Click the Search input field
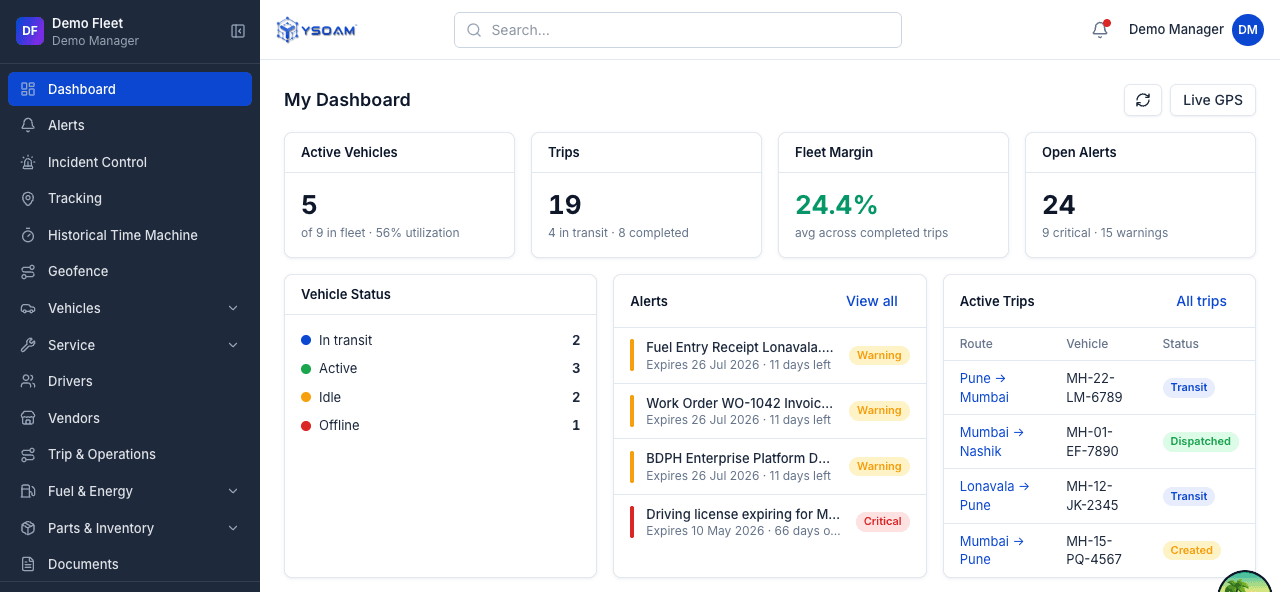The width and height of the screenshot is (1280, 592). (678, 30)
